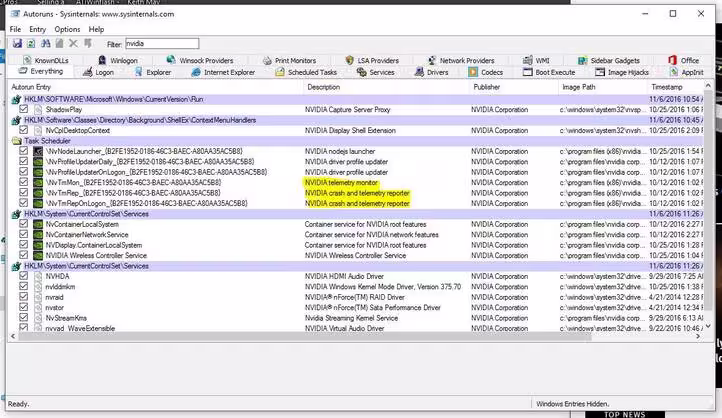
Task: Switch to the Logon tab
Action: [x=98, y=72]
